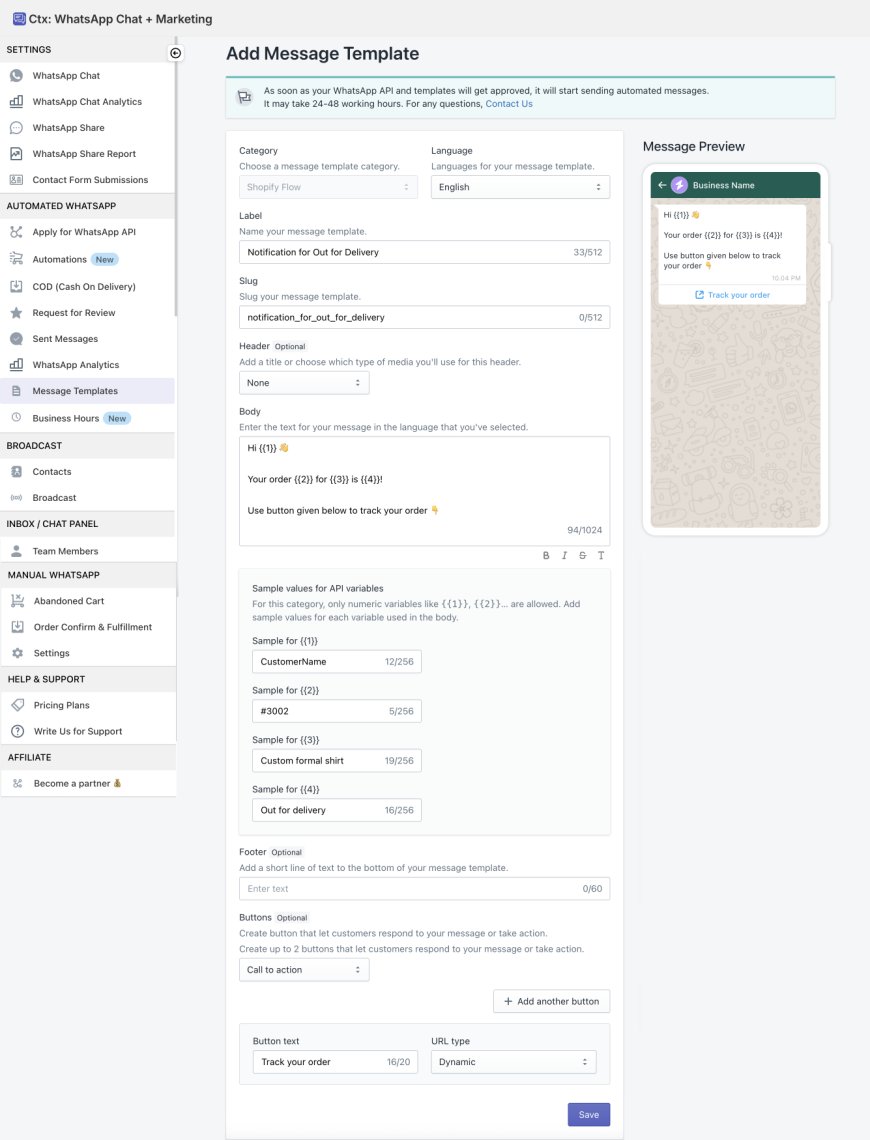
Task: Open the Language dropdown set to English
Action: (x=520, y=187)
